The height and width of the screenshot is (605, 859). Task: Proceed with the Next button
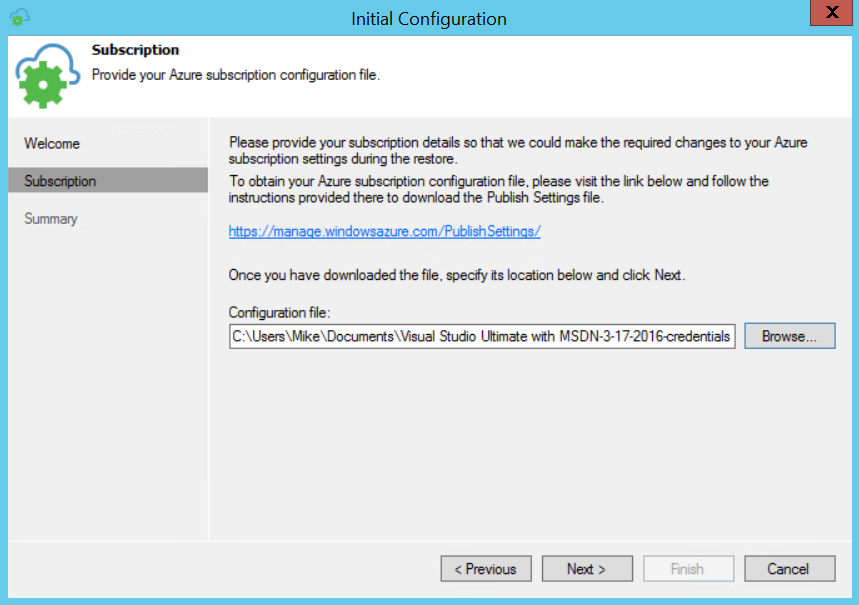click(x=587, y=569)
